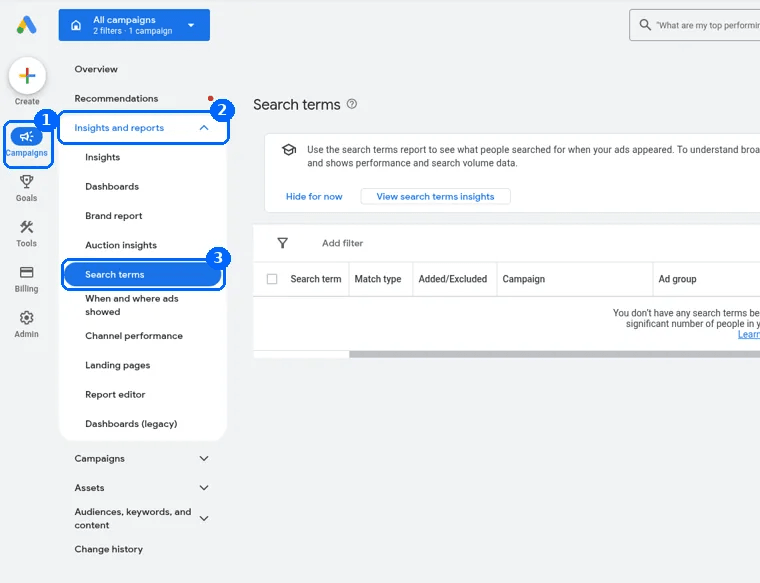This screenshot has width=760, height=583.
Task: Select the Search terms menu item
Action: point(143,274)
